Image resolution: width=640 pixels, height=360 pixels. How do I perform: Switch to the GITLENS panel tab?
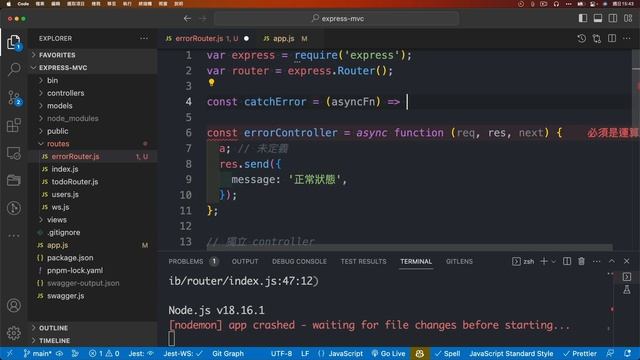(x=459, y=261)
